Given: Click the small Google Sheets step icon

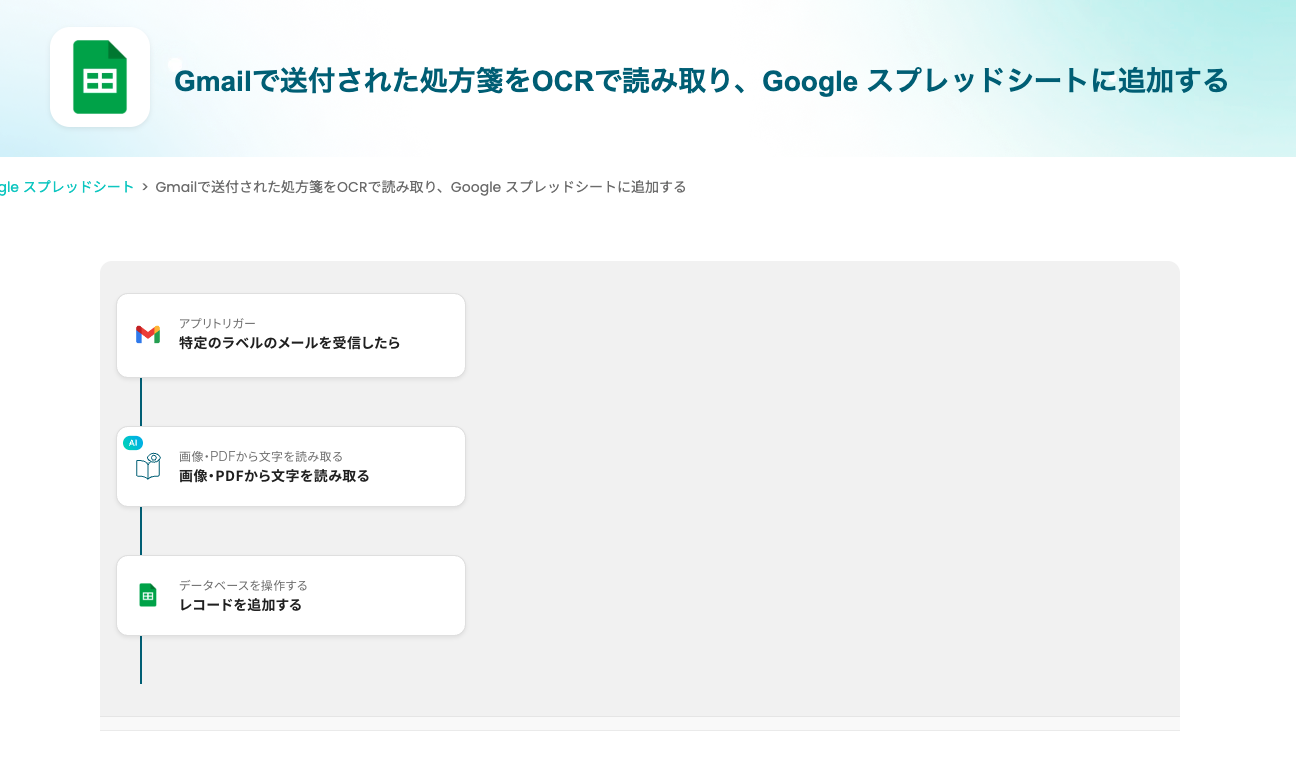Looking at the screenshot, I should point(148,595).
